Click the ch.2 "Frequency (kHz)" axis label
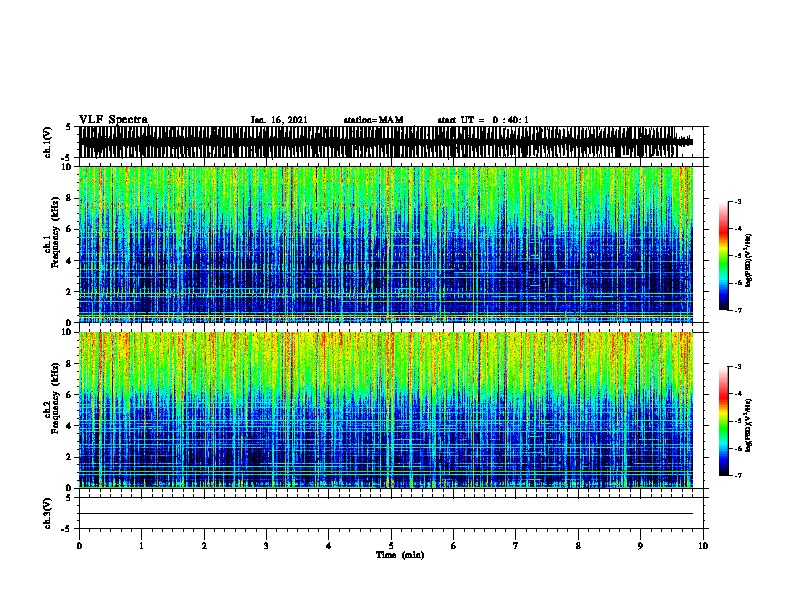Image resolution: width=792 pixels, height=612 pixels. click(x=56, y=399)
